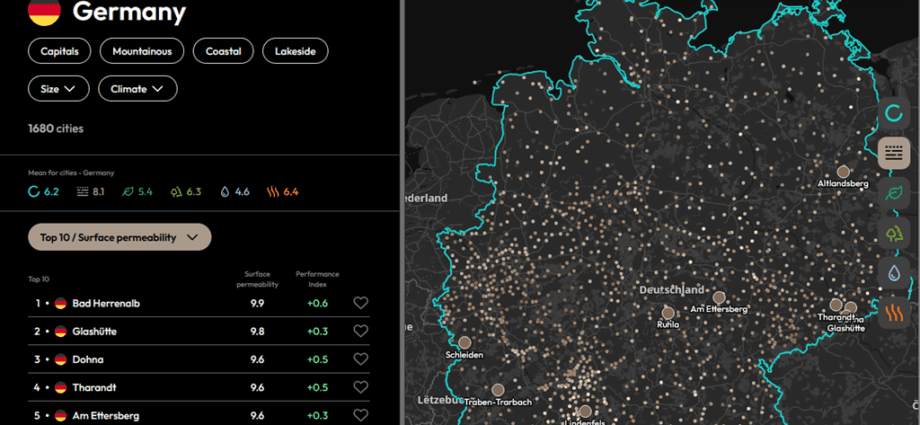Open the Climate filter dropdown
The width and height of the screenshot is (920, 425).
click(x=138, y=89)
